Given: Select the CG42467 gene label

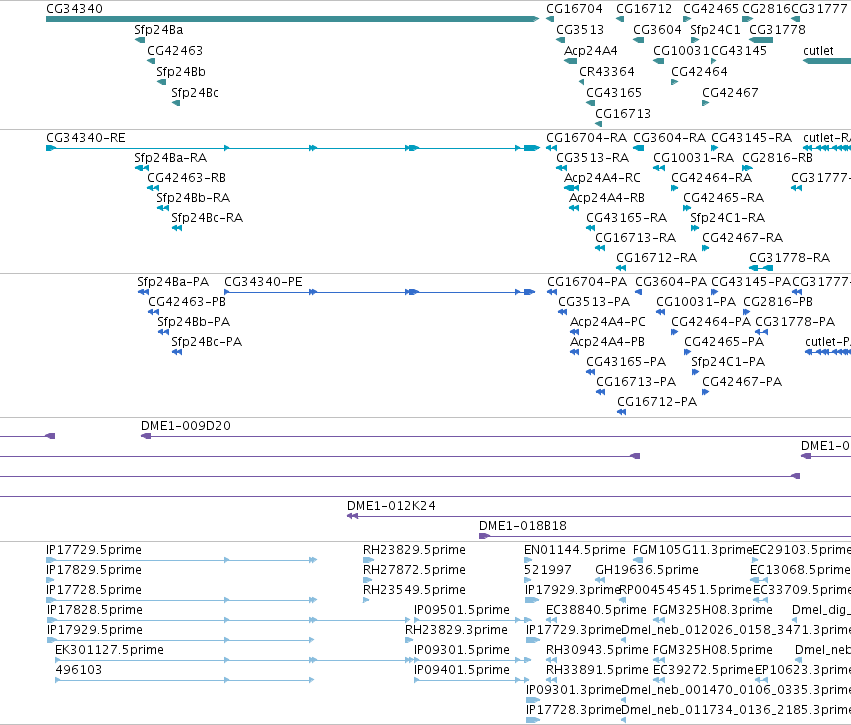Looking at the screenshot, I should tap(730, 93).
